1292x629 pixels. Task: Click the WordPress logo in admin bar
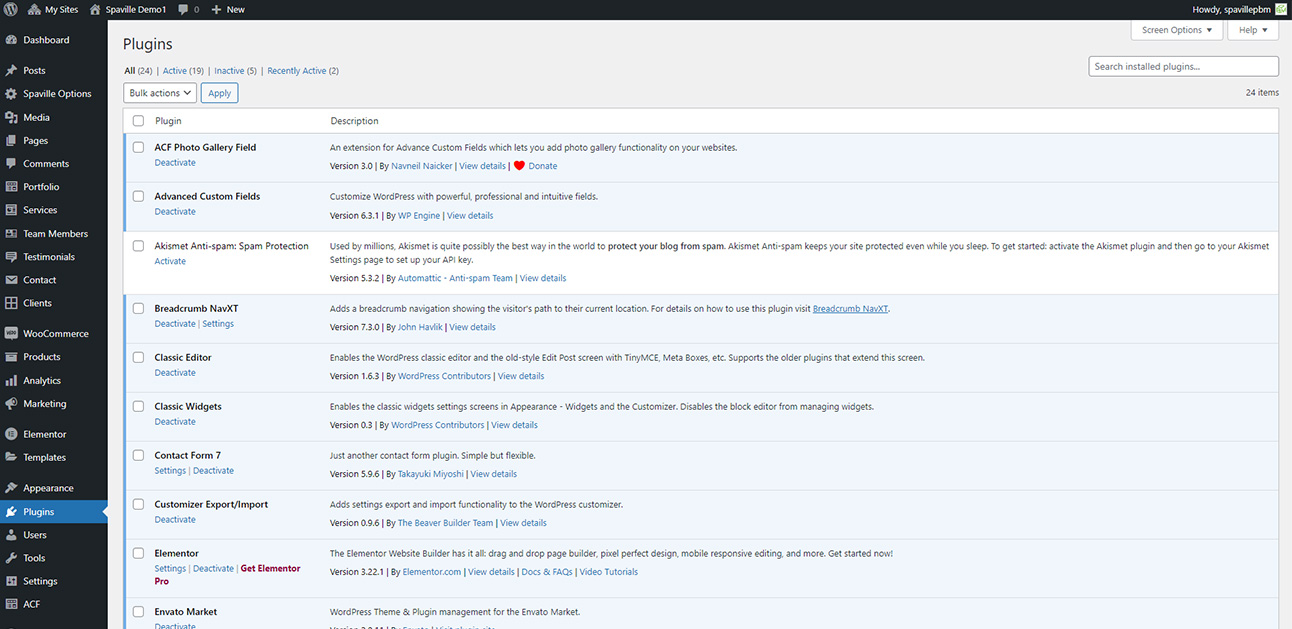[x=11, y=9]
